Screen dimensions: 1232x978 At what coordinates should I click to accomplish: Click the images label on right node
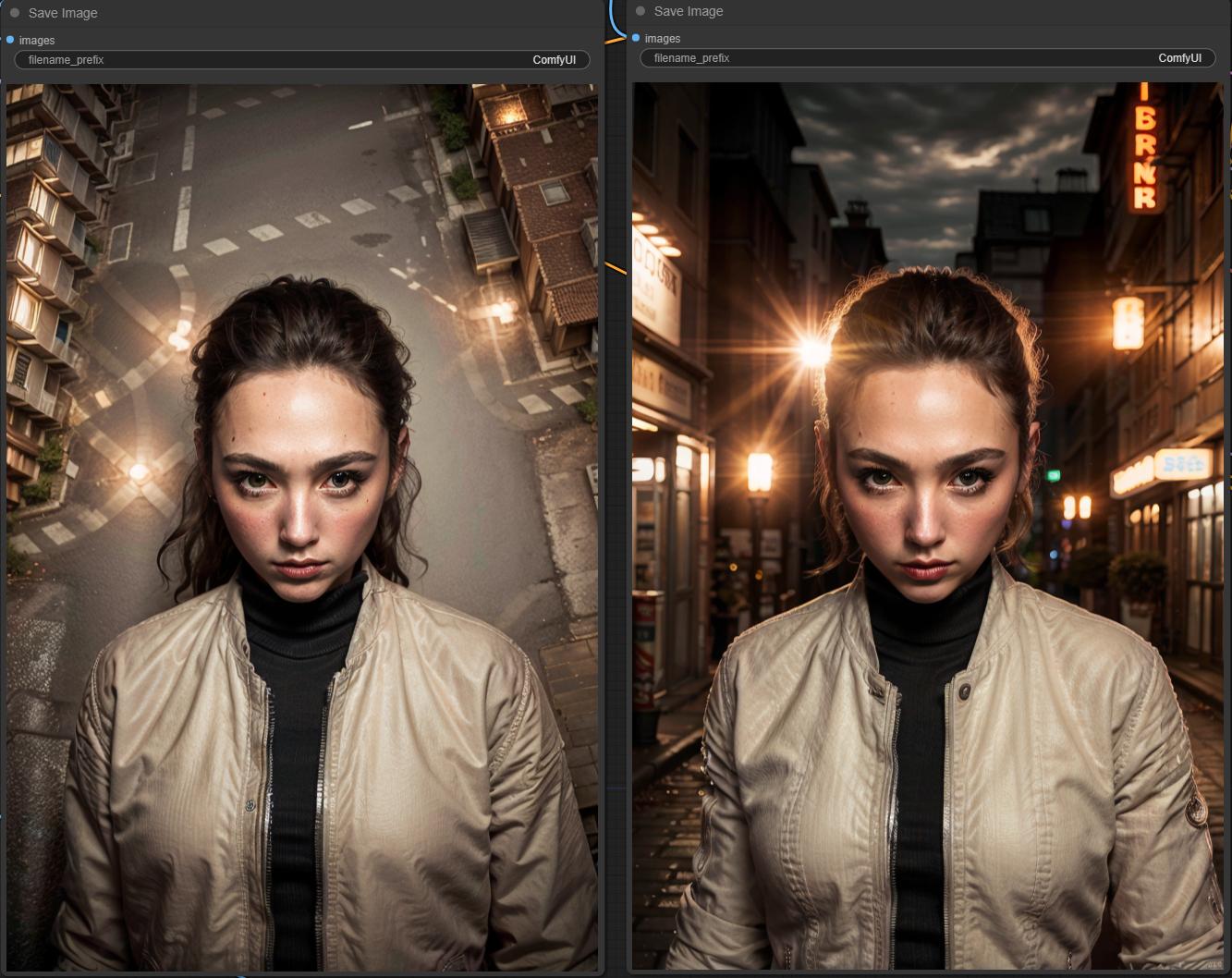(x=663, y=39)
